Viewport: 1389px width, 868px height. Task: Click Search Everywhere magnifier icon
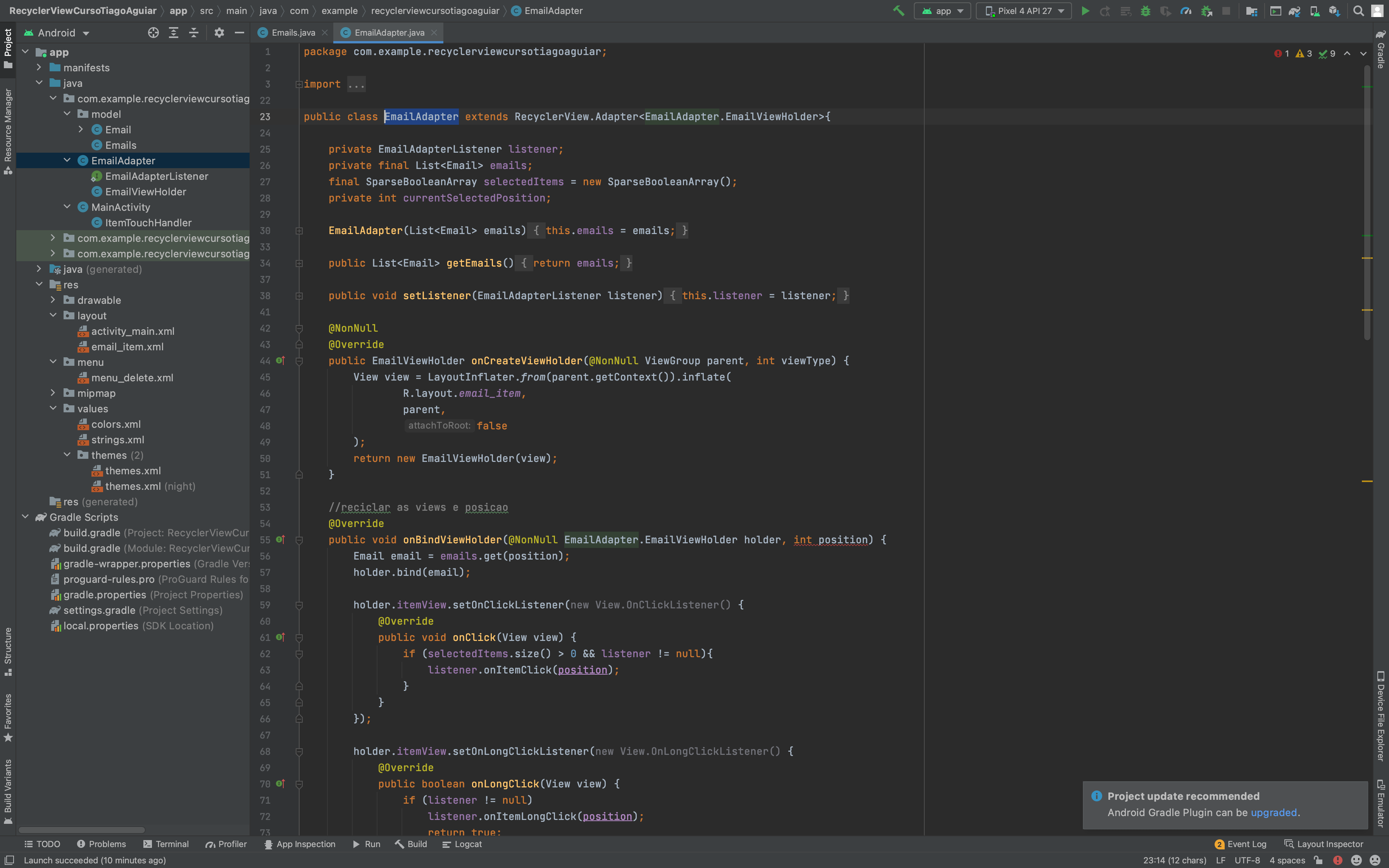(1358, 11)
